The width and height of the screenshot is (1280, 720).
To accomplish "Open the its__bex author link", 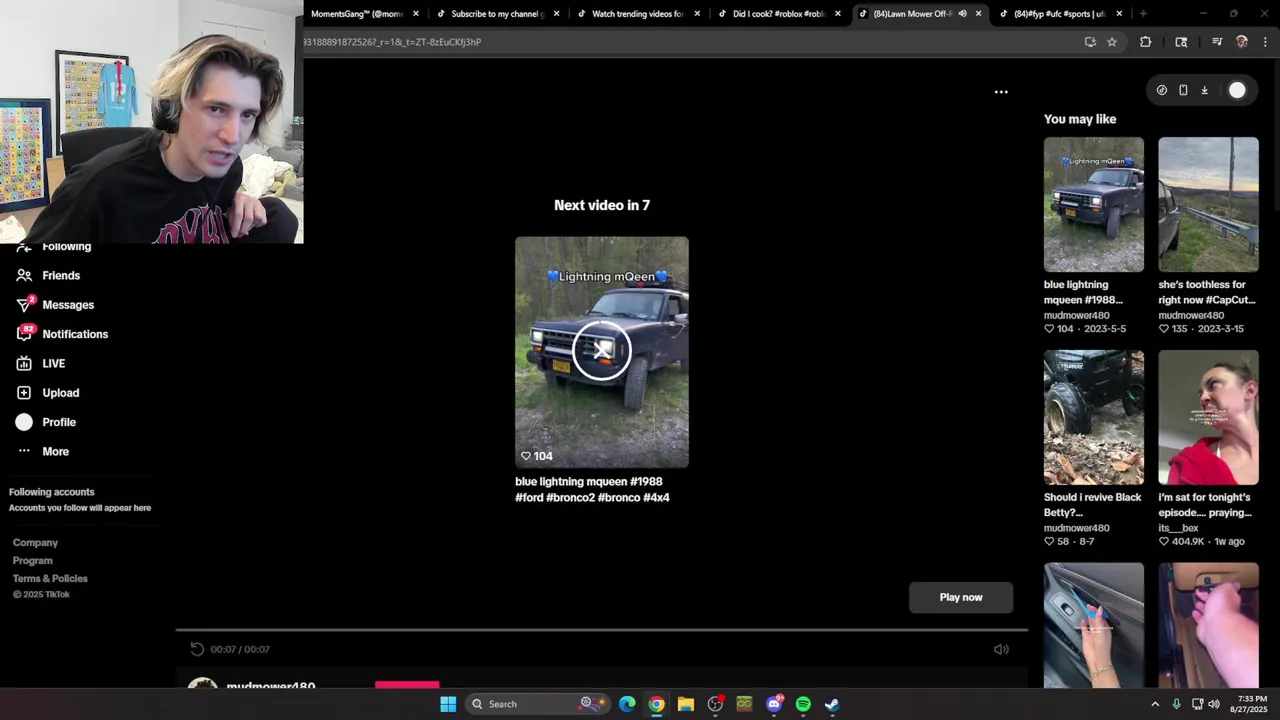I will coord(1178,528).
